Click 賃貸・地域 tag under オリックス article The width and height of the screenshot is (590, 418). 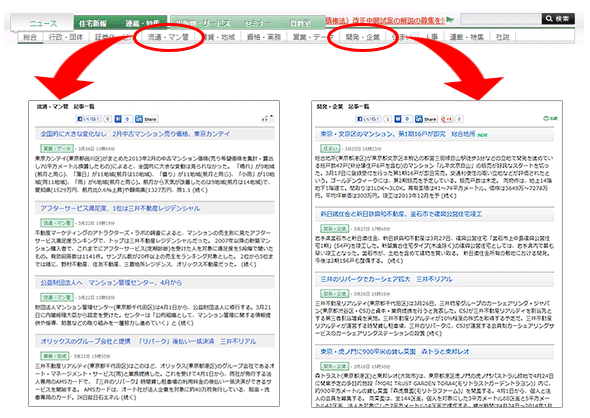[x=55, y=356]
